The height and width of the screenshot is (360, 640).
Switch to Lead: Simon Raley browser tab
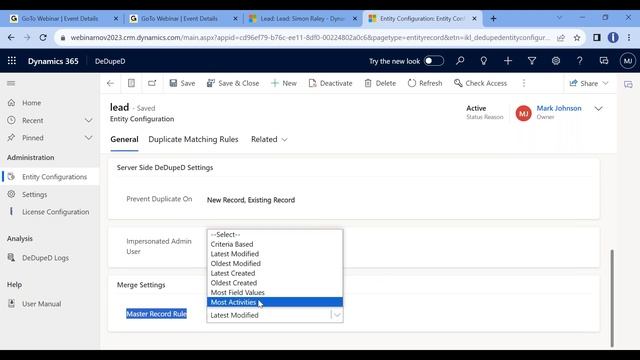(302, 19)
